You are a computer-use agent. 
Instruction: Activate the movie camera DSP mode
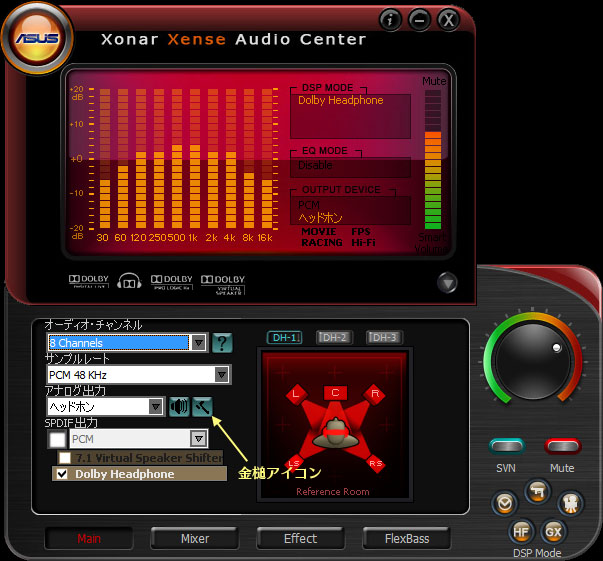pos(571,504)
